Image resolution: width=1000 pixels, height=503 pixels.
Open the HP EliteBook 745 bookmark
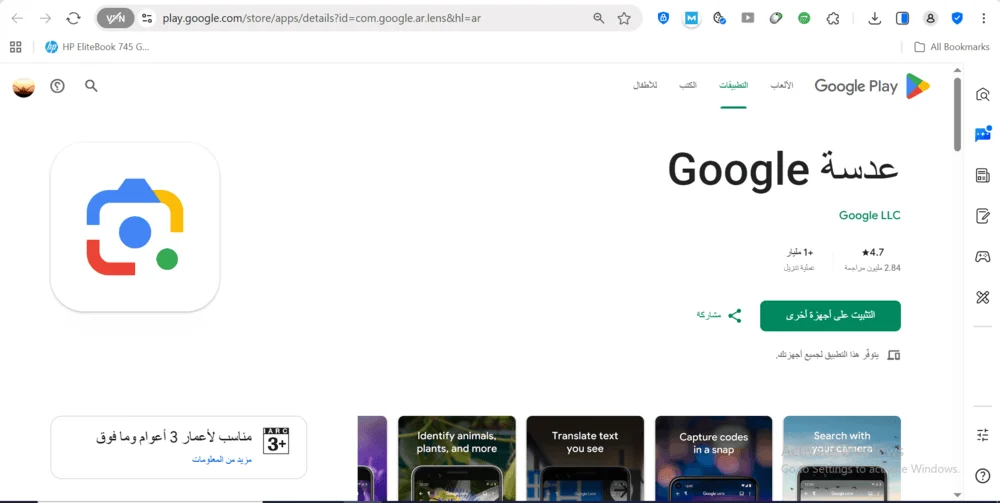tap(97, 47)
